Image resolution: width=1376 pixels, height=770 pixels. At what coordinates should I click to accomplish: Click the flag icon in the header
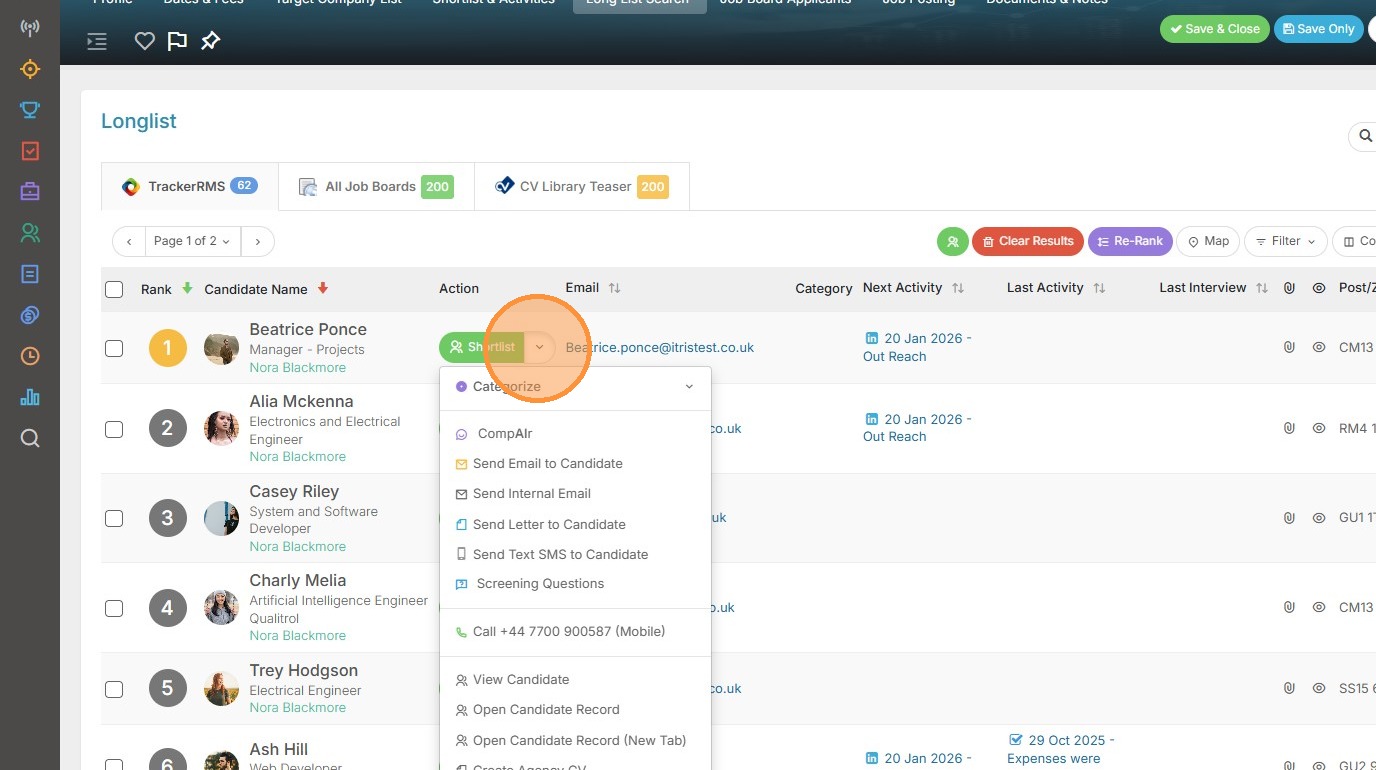click(x=177, y=41)
